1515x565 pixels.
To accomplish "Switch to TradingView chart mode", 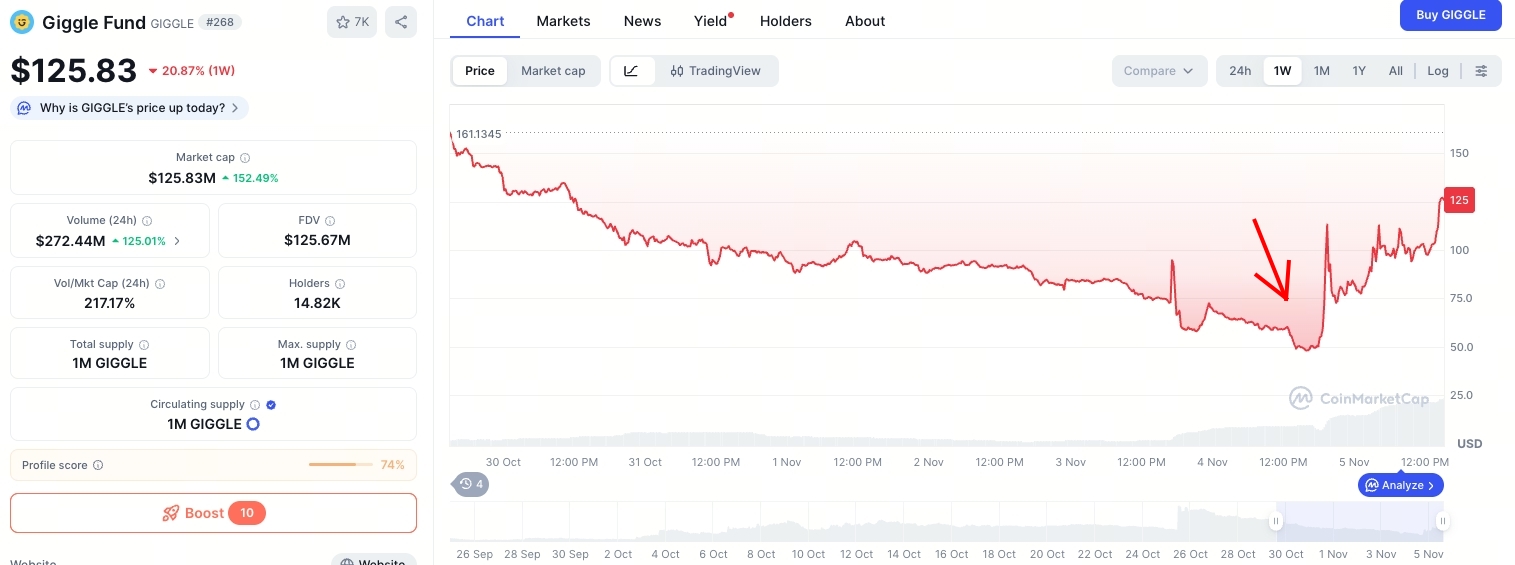I will 715,71.
